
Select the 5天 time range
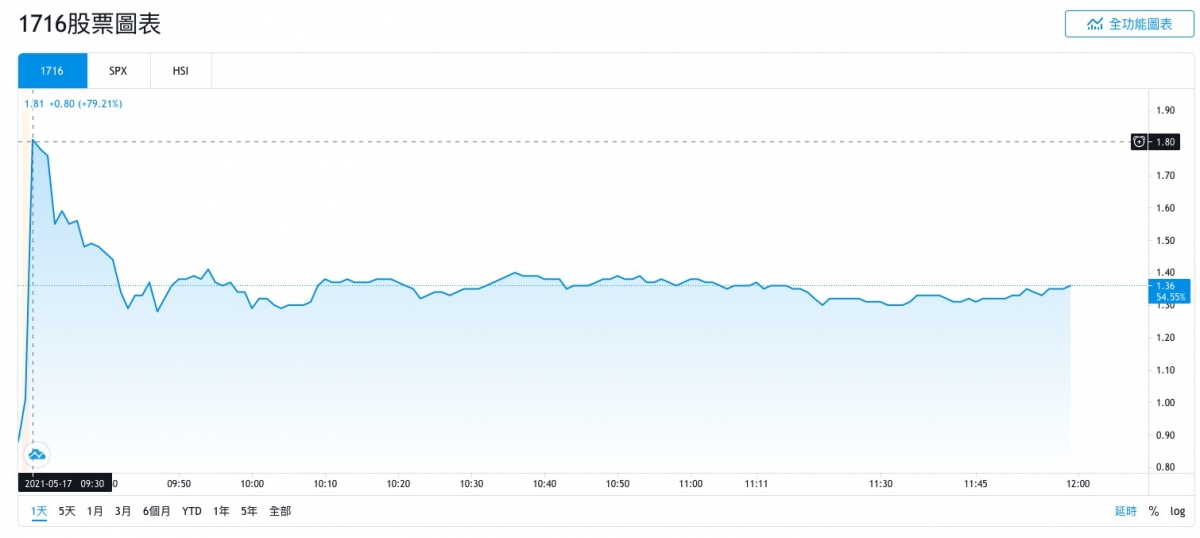coord(67,511)
